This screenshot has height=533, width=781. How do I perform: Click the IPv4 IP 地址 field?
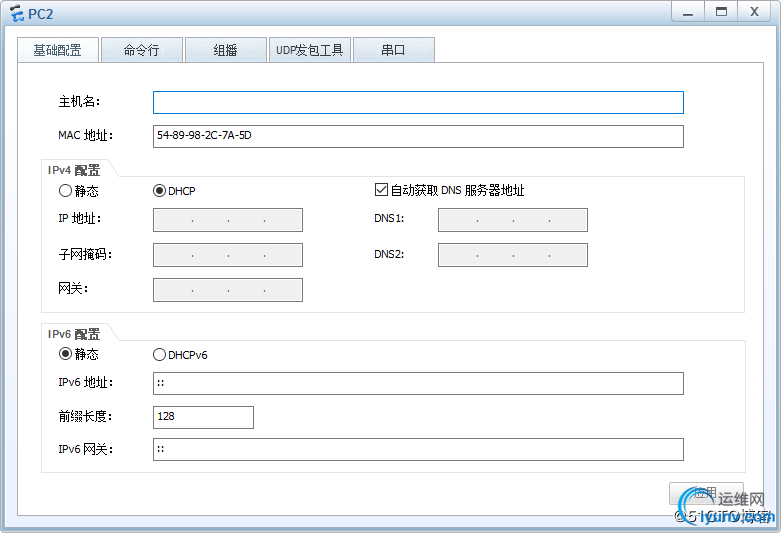pos(228,220)
